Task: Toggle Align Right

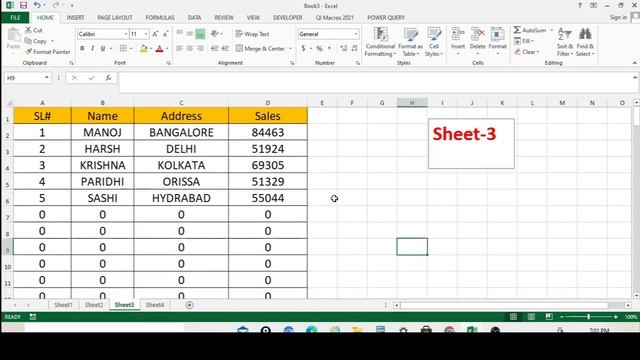Action: point(200,49)
